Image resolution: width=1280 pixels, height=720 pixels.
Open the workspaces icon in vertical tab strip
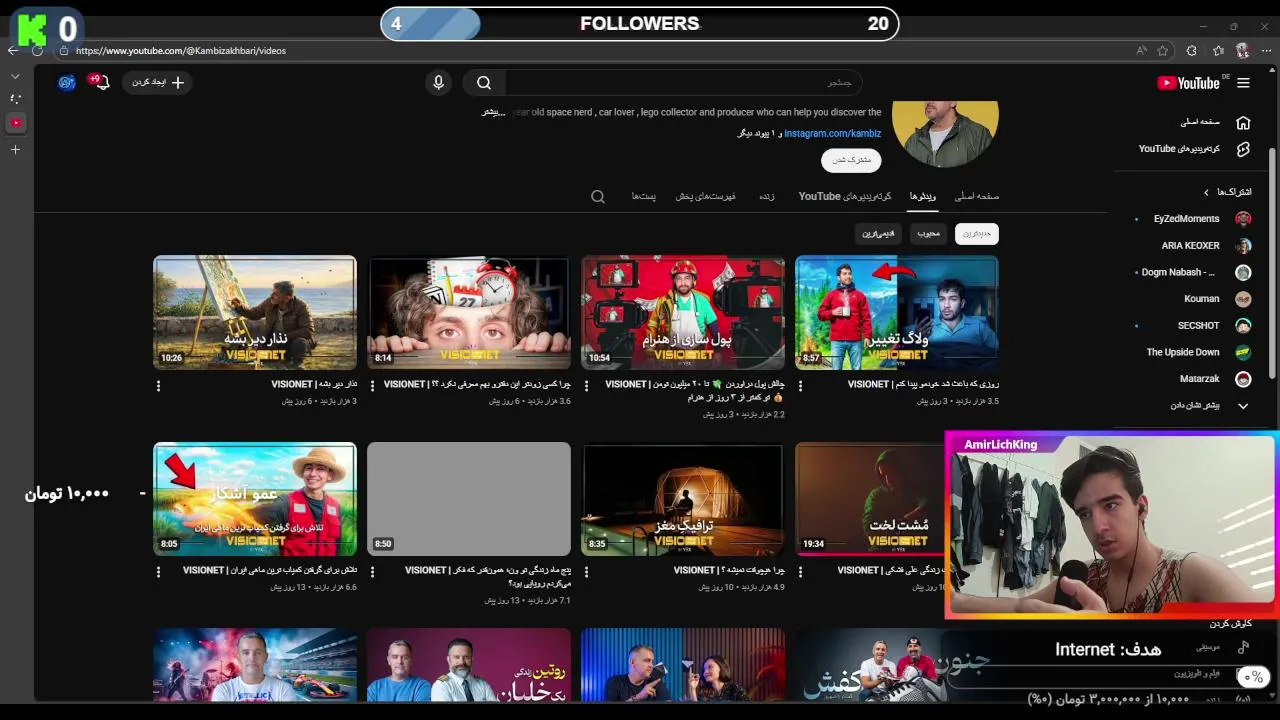[15, 99]
